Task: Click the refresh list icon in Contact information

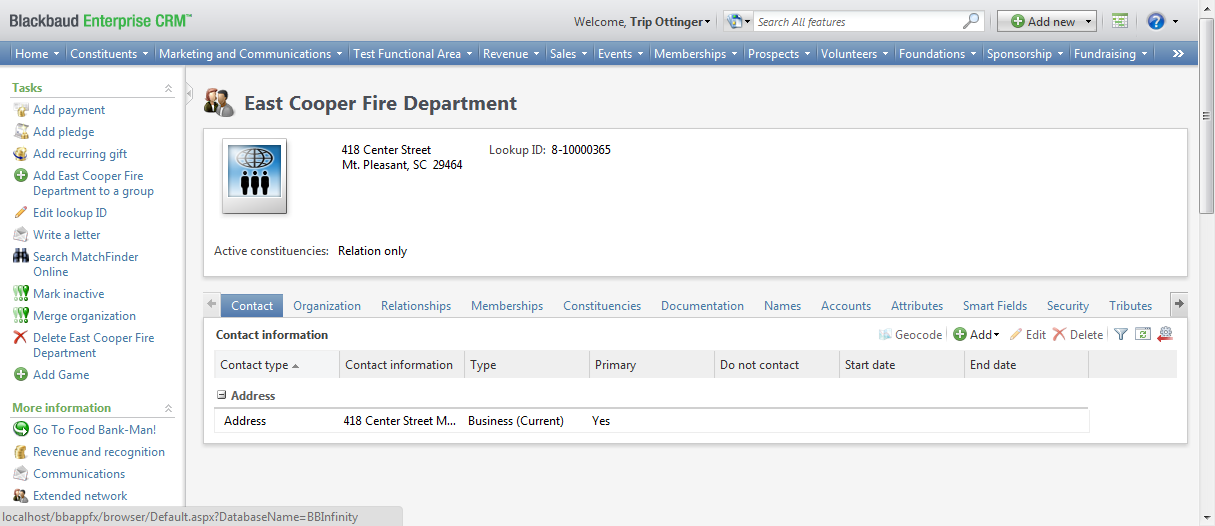Action: coord(1143,335)
